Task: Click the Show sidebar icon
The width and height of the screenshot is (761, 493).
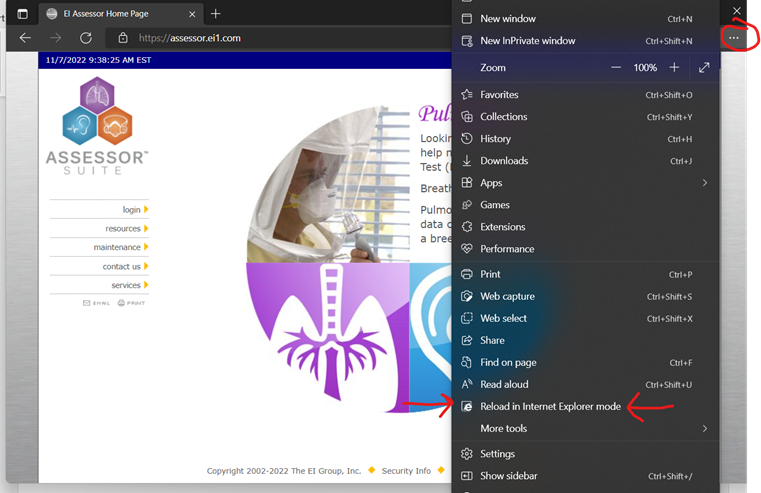Action: (467, 476)
